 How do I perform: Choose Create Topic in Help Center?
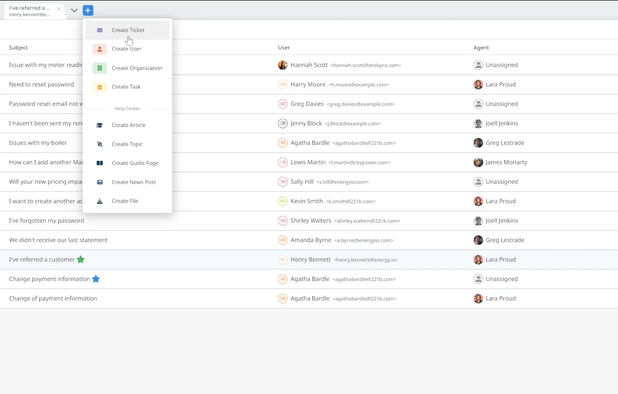(x=127, y=144)
